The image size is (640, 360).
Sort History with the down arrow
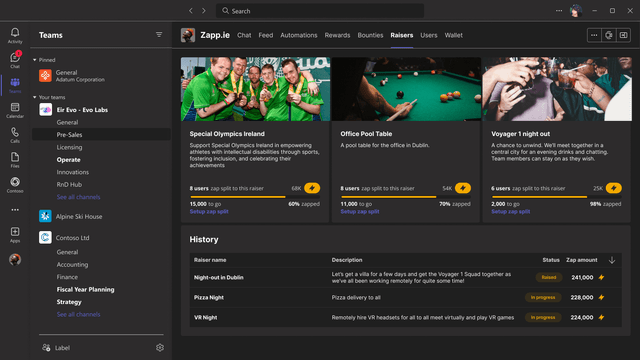click(612, 260)
